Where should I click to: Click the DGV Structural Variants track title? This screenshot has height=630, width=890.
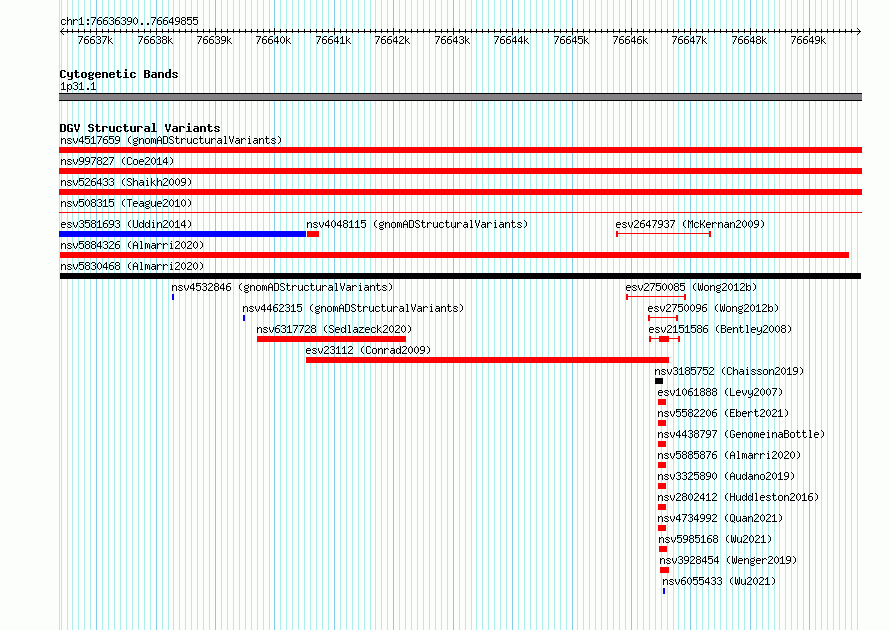[140, 128]
